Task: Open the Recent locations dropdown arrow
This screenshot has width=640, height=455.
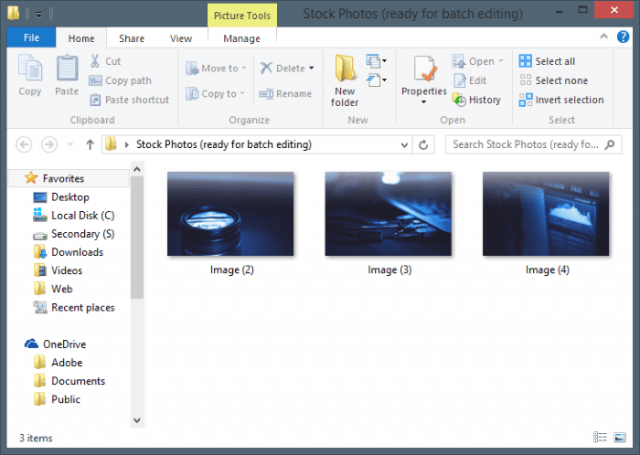Action: tap(70, 144)
